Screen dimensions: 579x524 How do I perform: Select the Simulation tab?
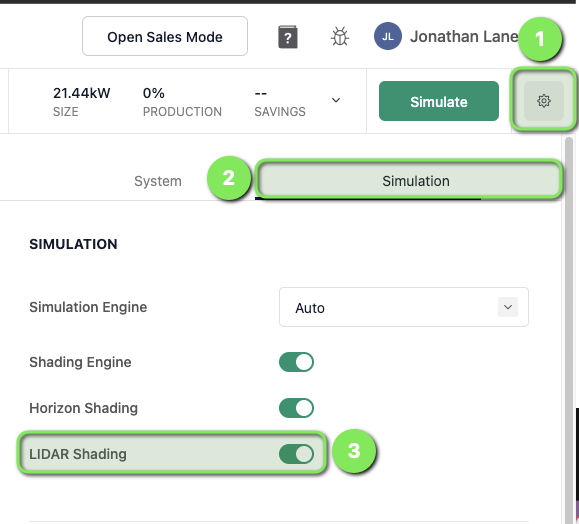coord(416,181)
